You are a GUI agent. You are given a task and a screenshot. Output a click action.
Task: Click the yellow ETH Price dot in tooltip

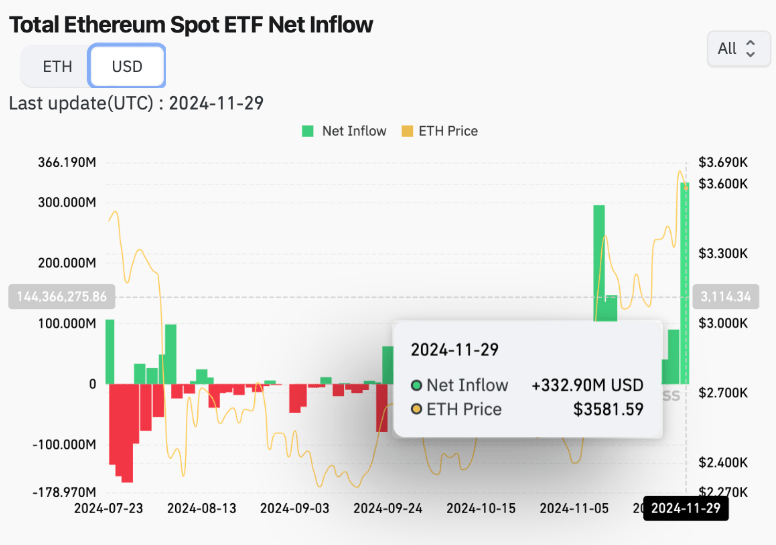coord(417,409)
